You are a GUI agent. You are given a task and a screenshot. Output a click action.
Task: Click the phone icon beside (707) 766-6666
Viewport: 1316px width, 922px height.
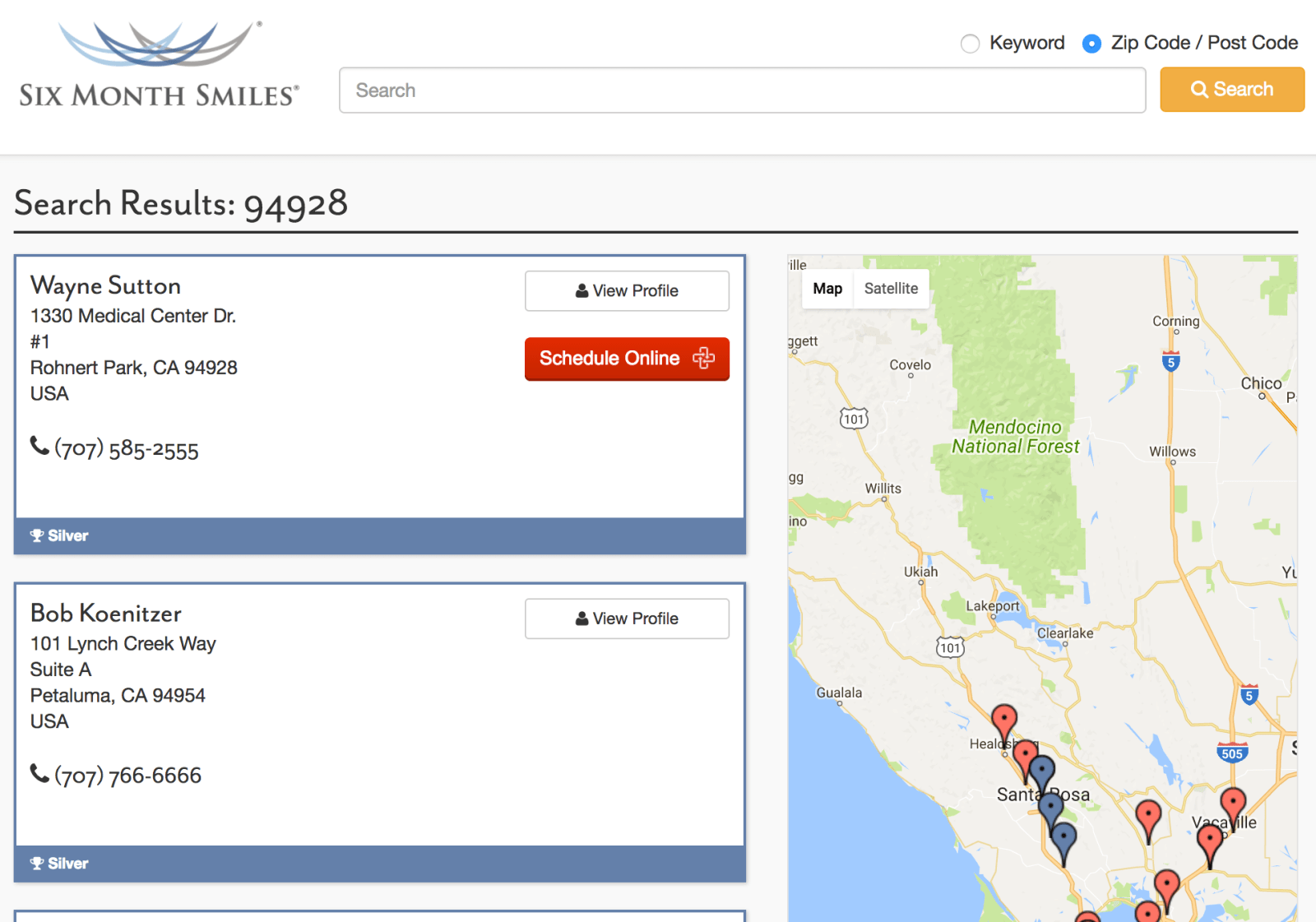(x=39, y=773)
